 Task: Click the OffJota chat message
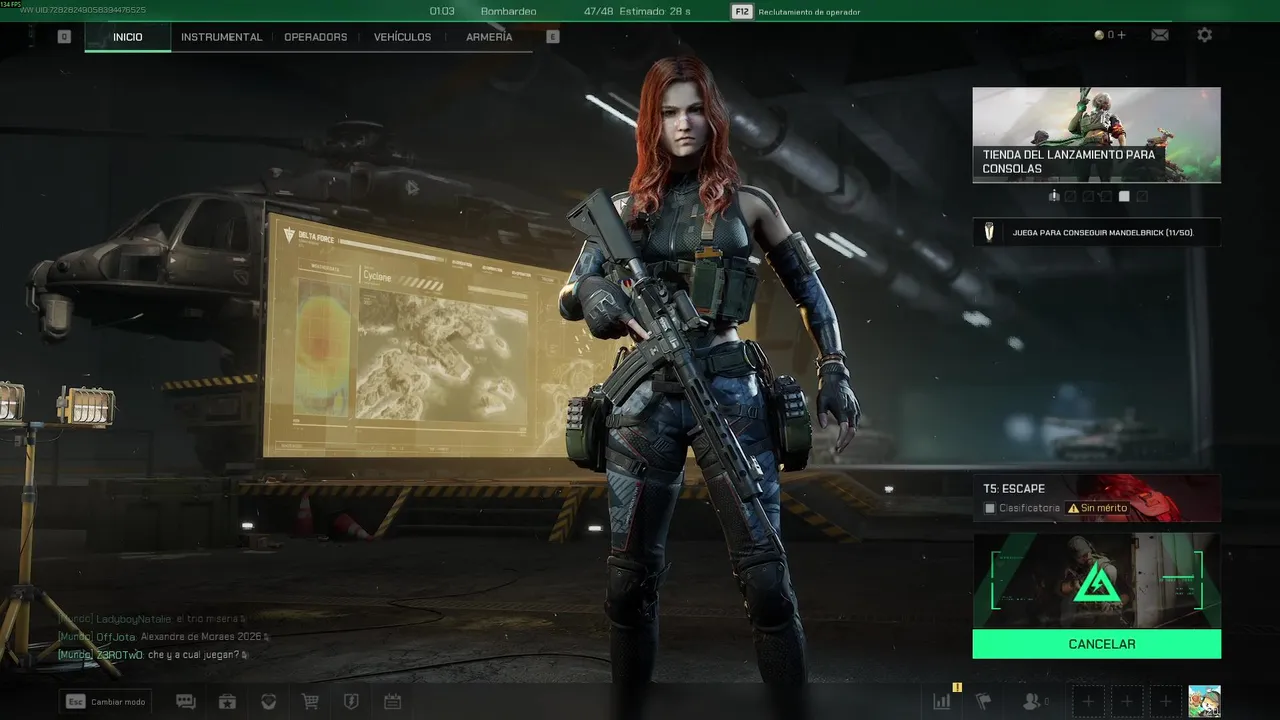click(x=163, y=637)
